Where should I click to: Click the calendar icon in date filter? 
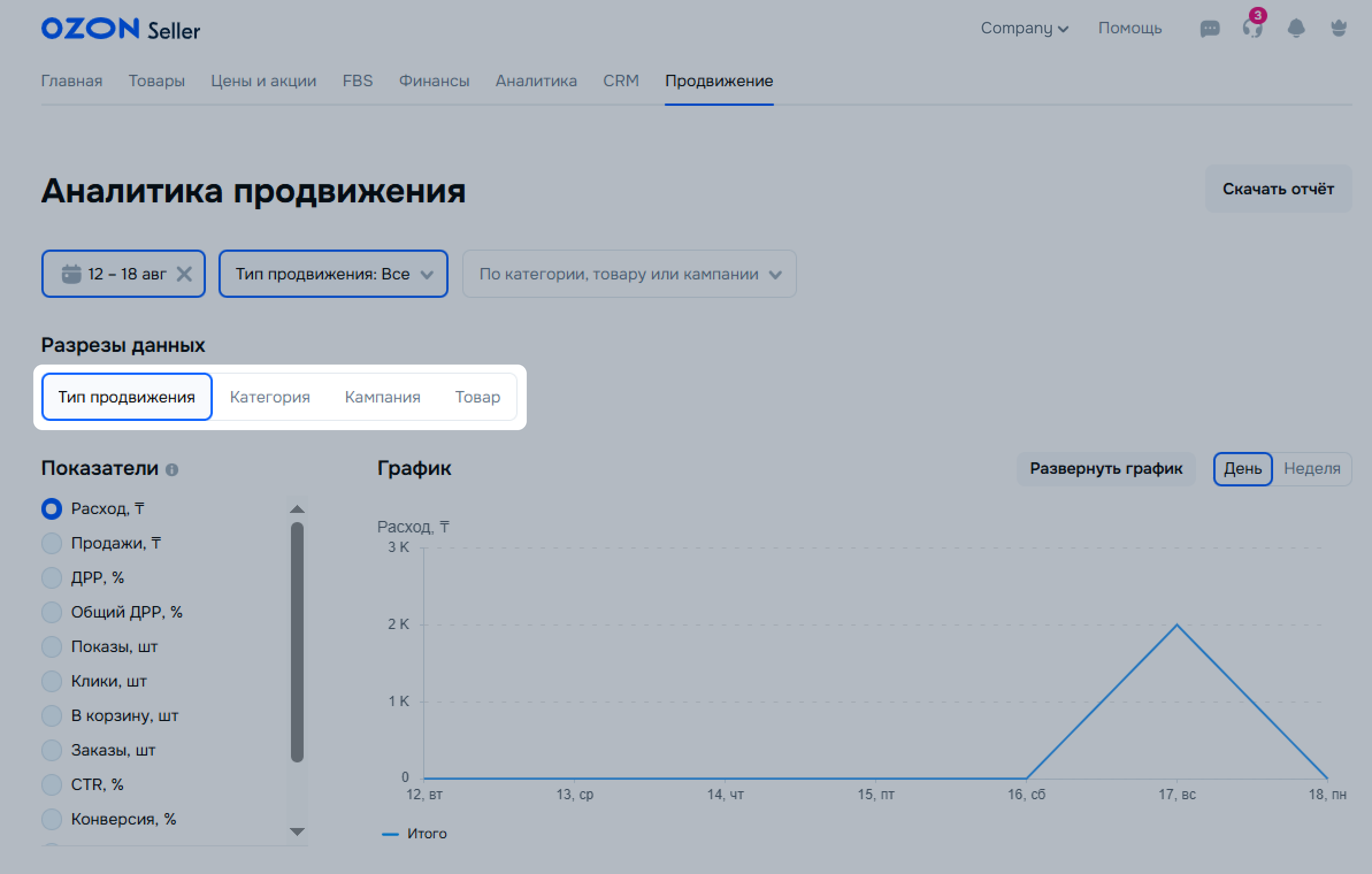[71, 274]
